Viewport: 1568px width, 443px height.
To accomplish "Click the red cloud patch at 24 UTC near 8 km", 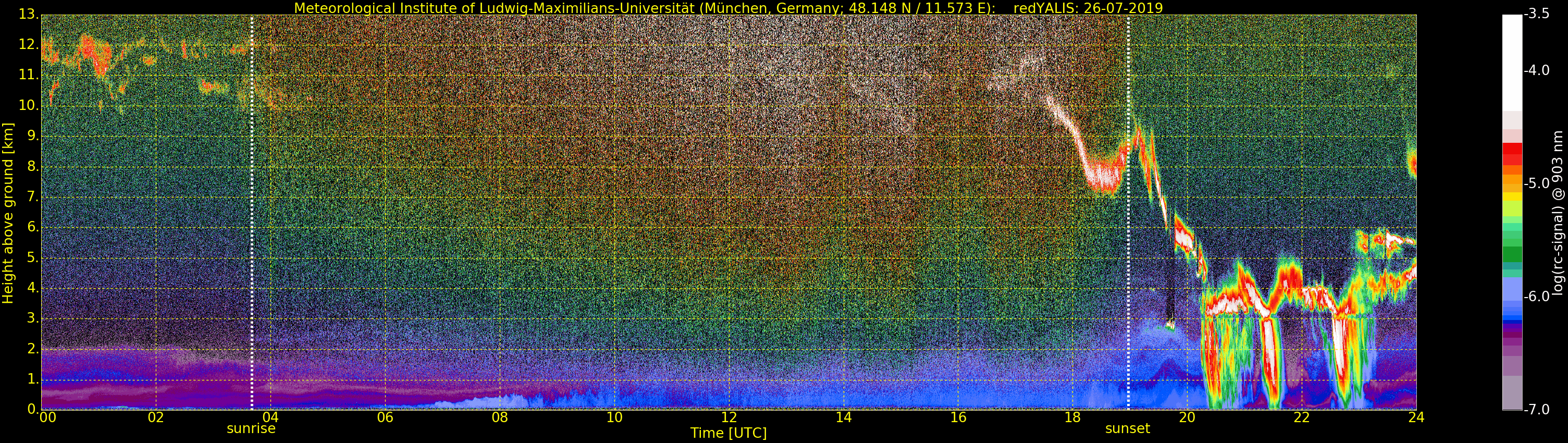I will pos(1413,164).
